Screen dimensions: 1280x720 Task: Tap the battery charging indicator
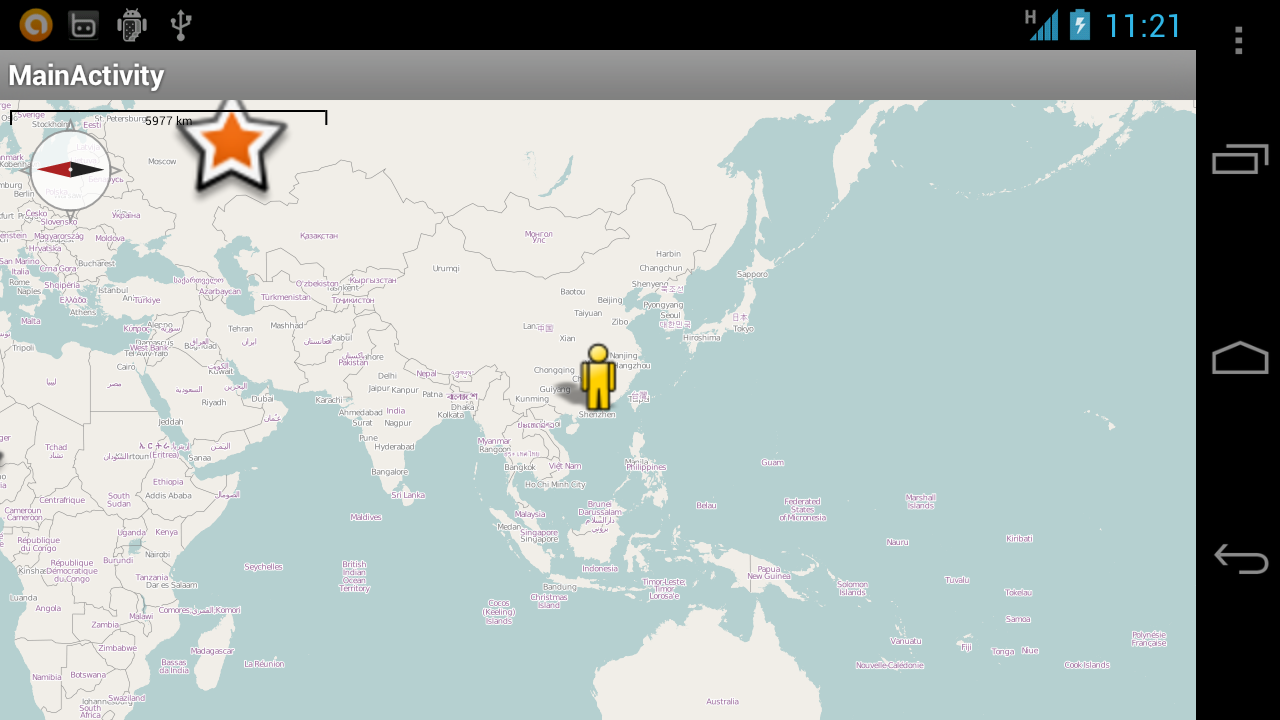(1082, 25)
